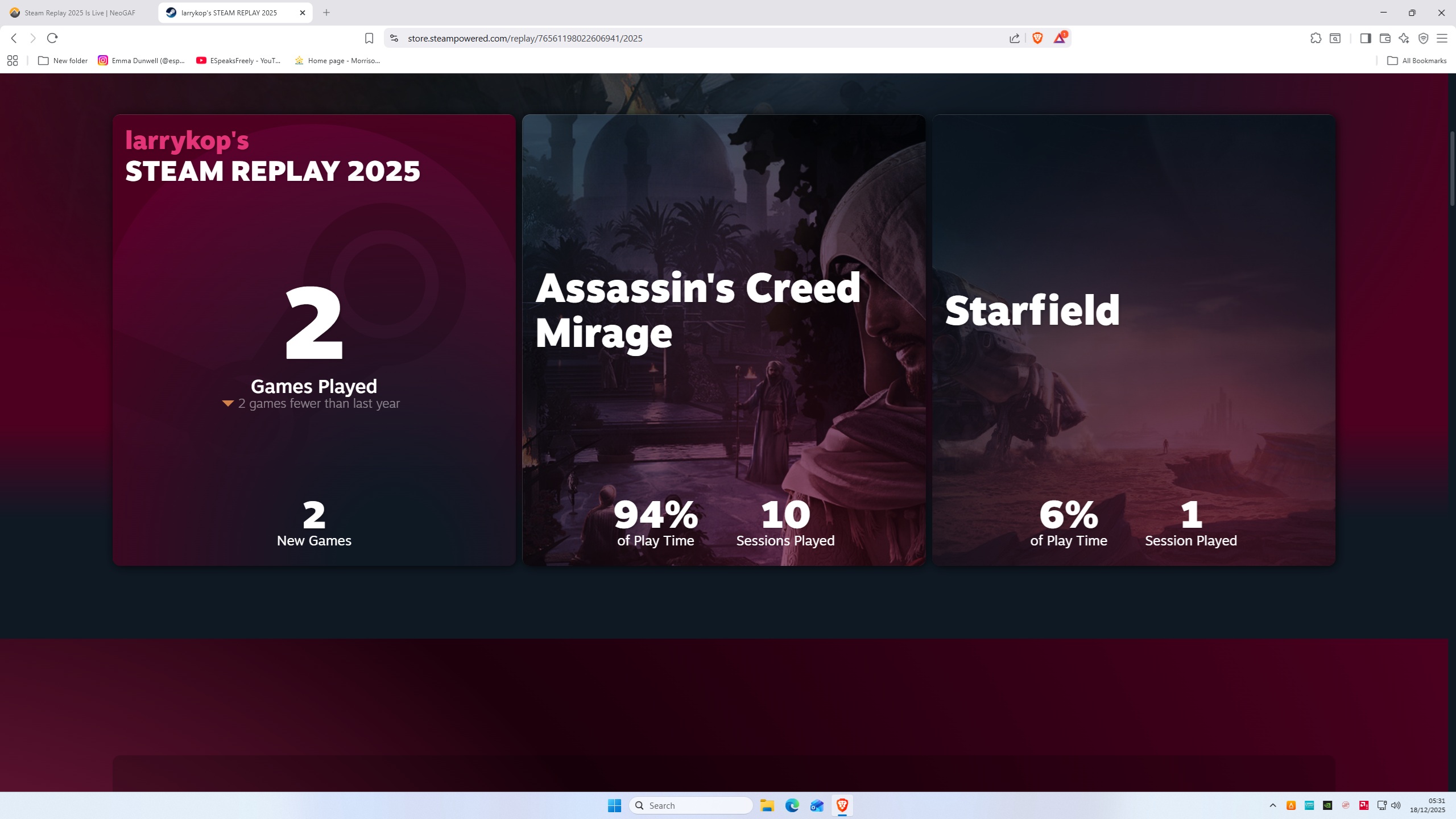Open the Leo AI sparkle icon
Viewport: 1456px width, 819px height.
tap(1404, 38)
